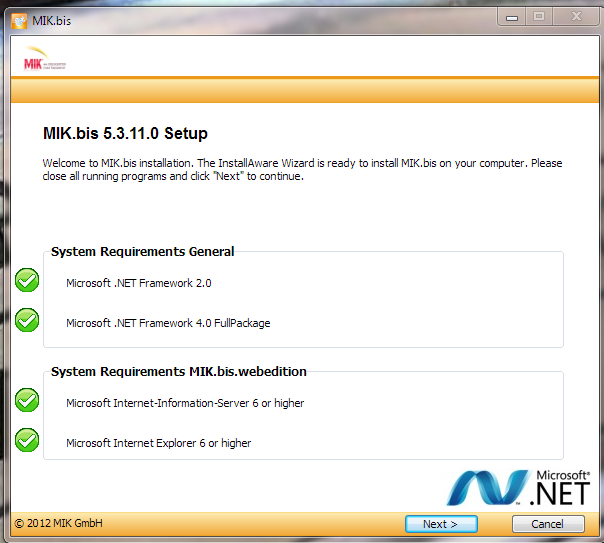The width and height of the screenshot is (604, 543).
Task: Select 'Microsoft Internet Explorer 6 or higher' text
Action: coord(158,443)
